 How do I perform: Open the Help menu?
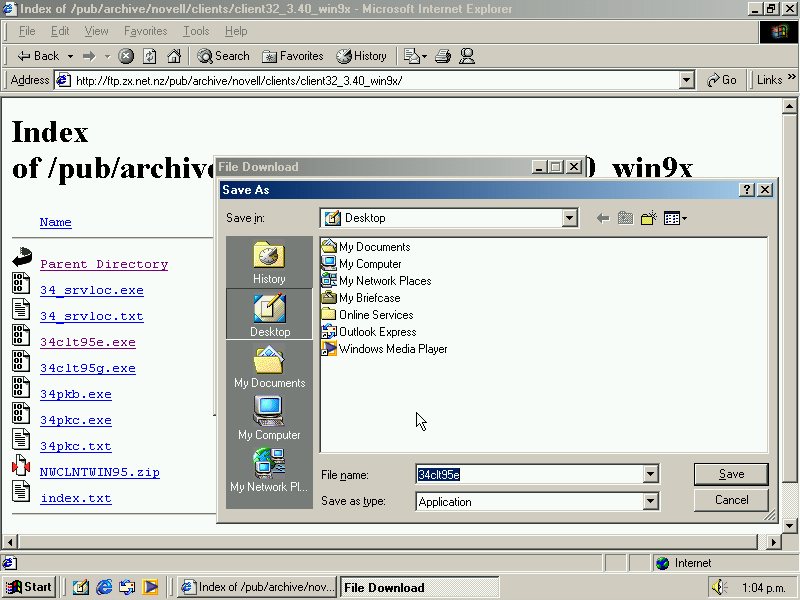(236, 31)
